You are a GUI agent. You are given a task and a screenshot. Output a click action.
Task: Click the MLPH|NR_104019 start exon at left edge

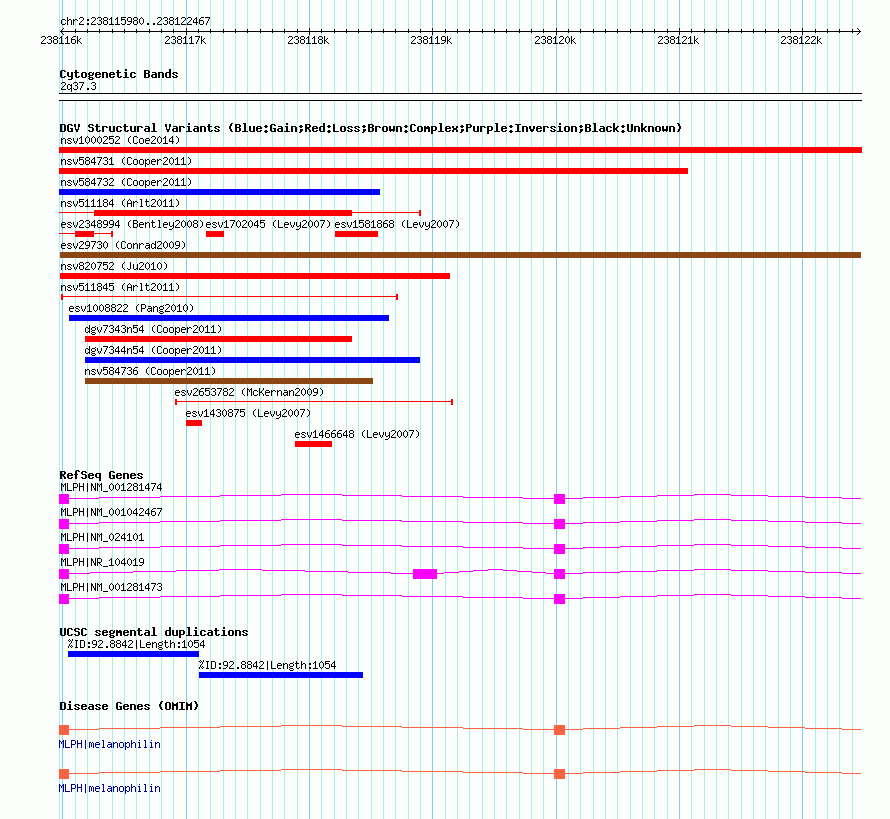[x=64, y=574]
